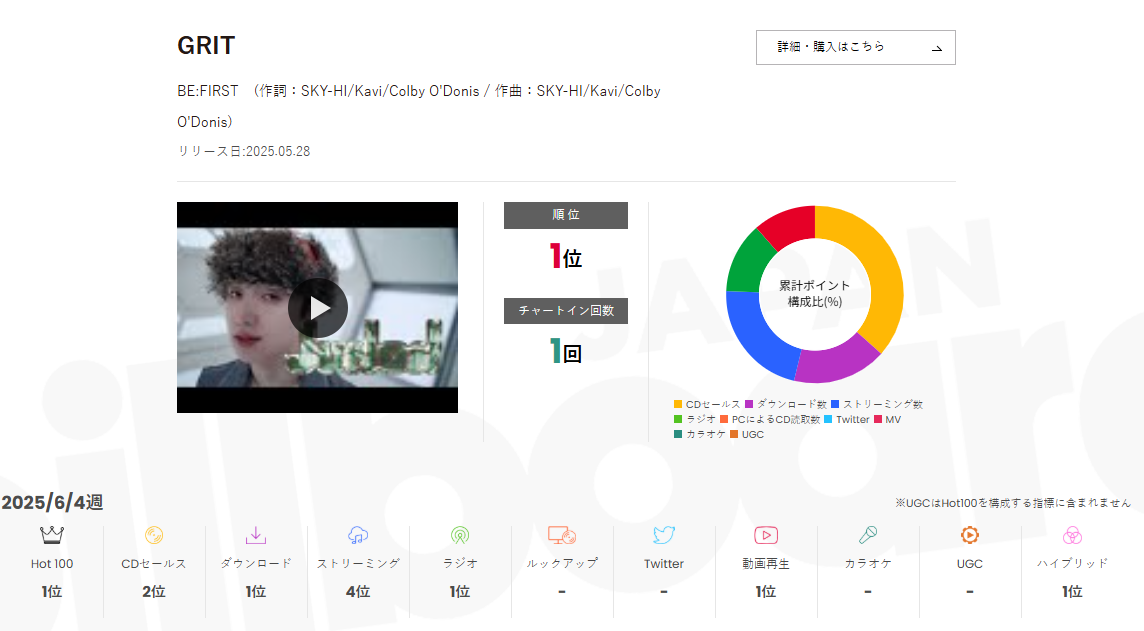Click the 1位 value under Hot 100
The image size is (1144, 631).
pyautogui.click(x=52, y=592)
